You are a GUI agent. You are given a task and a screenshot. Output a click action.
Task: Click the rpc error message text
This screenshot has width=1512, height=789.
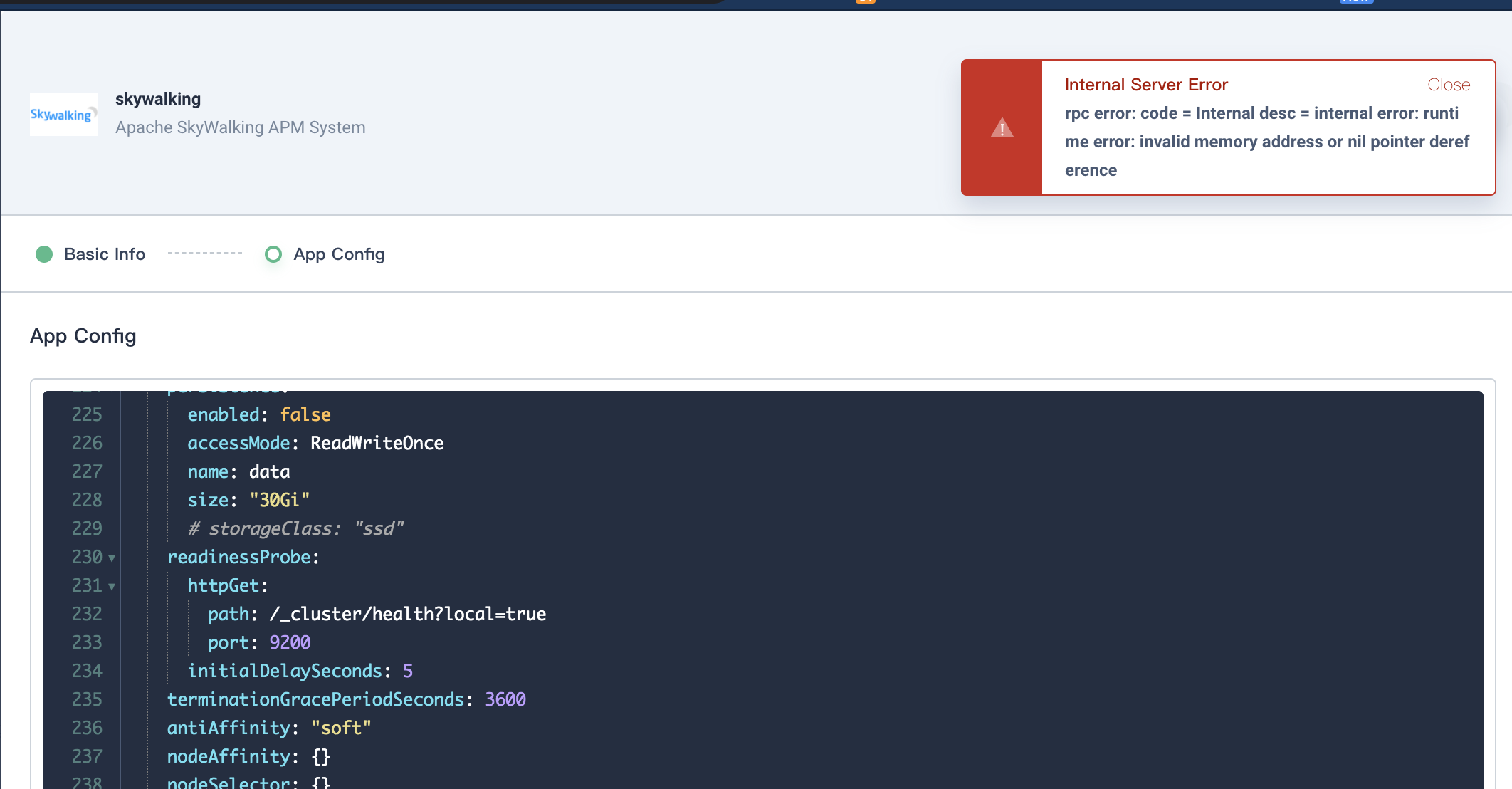1267,142
